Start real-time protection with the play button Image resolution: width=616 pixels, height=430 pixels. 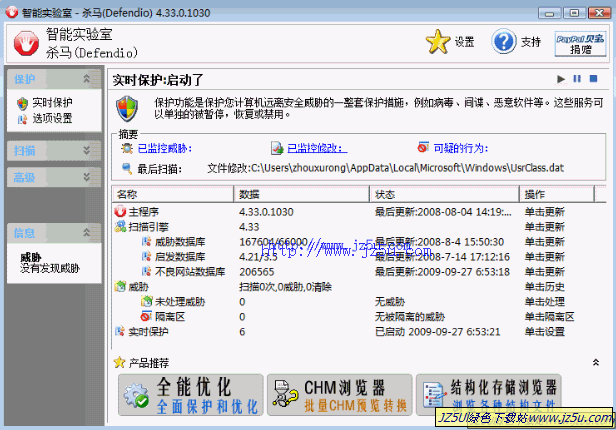click(x=561, y=79)
